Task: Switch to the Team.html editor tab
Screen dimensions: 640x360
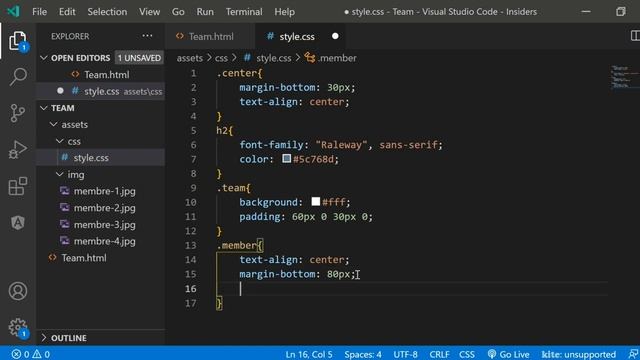Action: pyautogui.click(x=210, y=36)
